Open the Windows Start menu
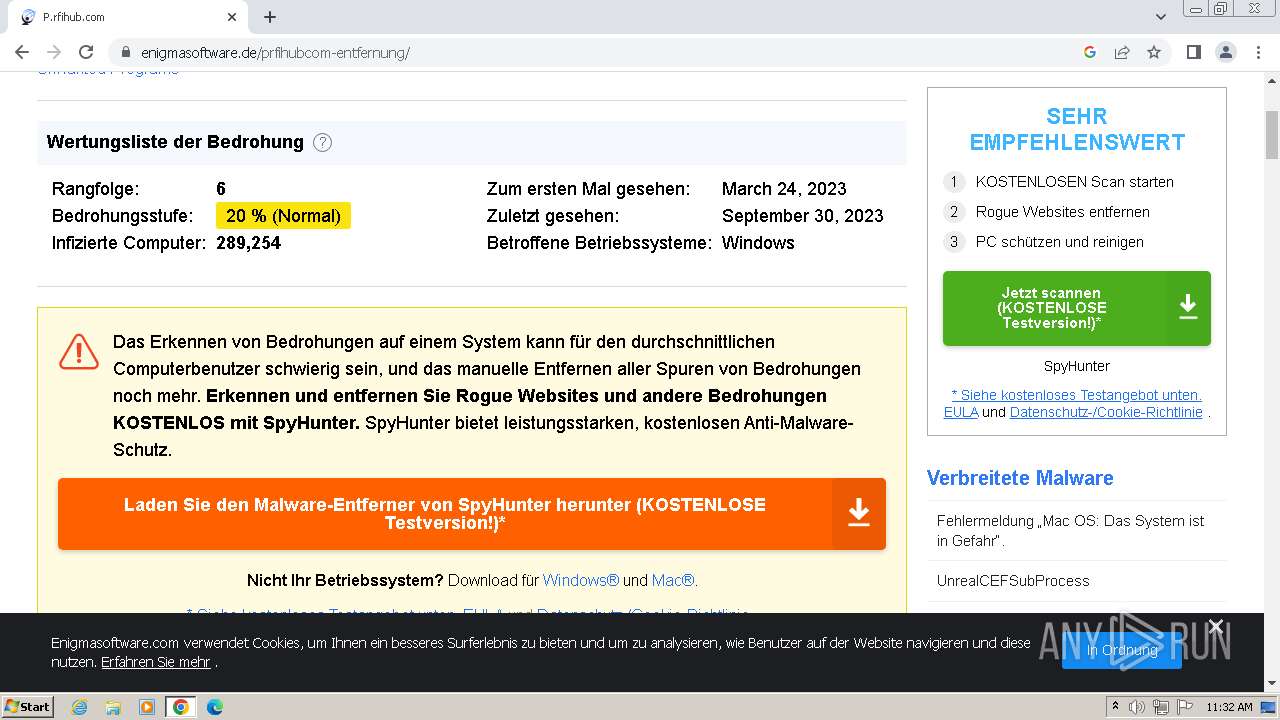 click(27, 707)
